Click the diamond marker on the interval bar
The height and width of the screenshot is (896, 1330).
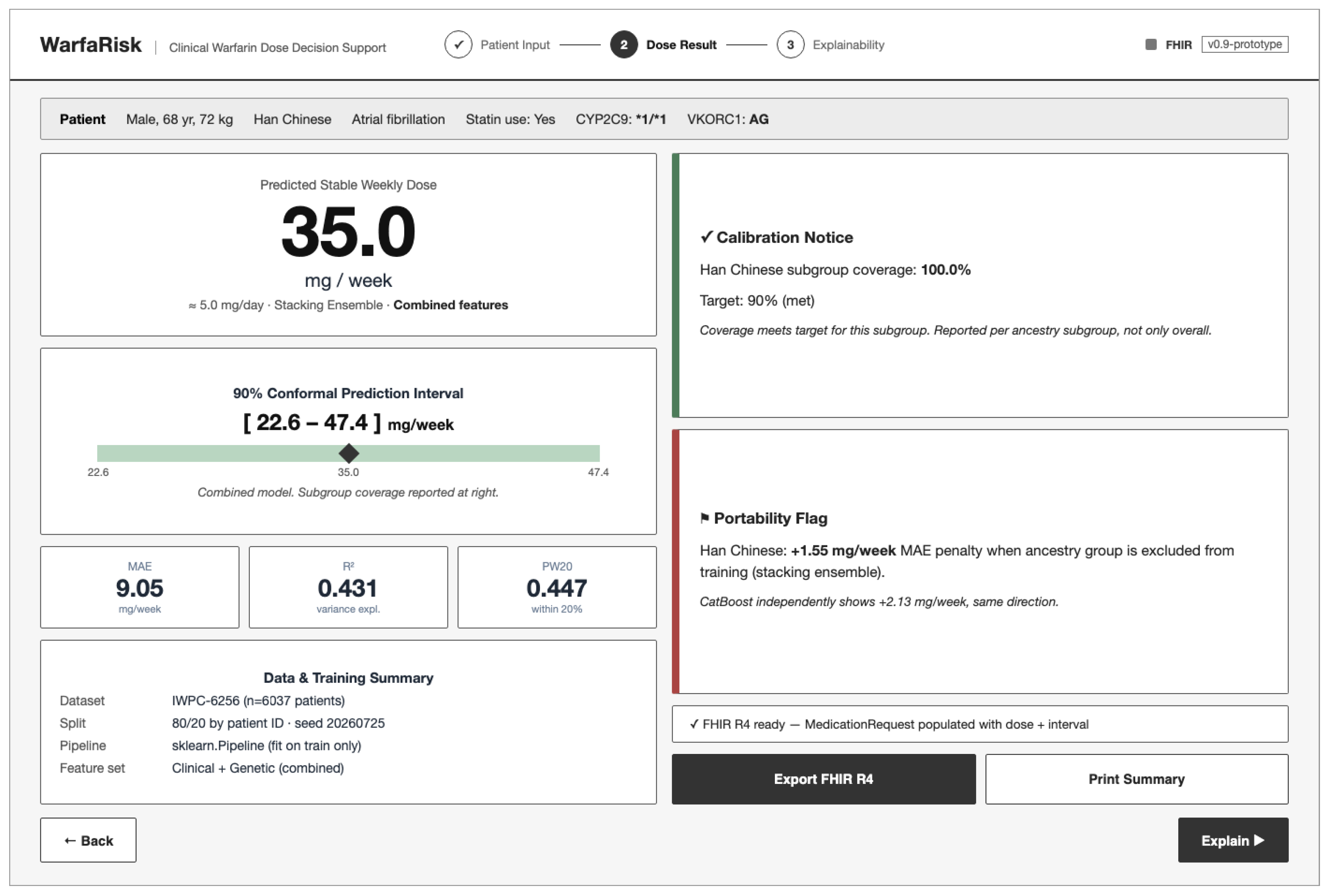coord(349,453)
